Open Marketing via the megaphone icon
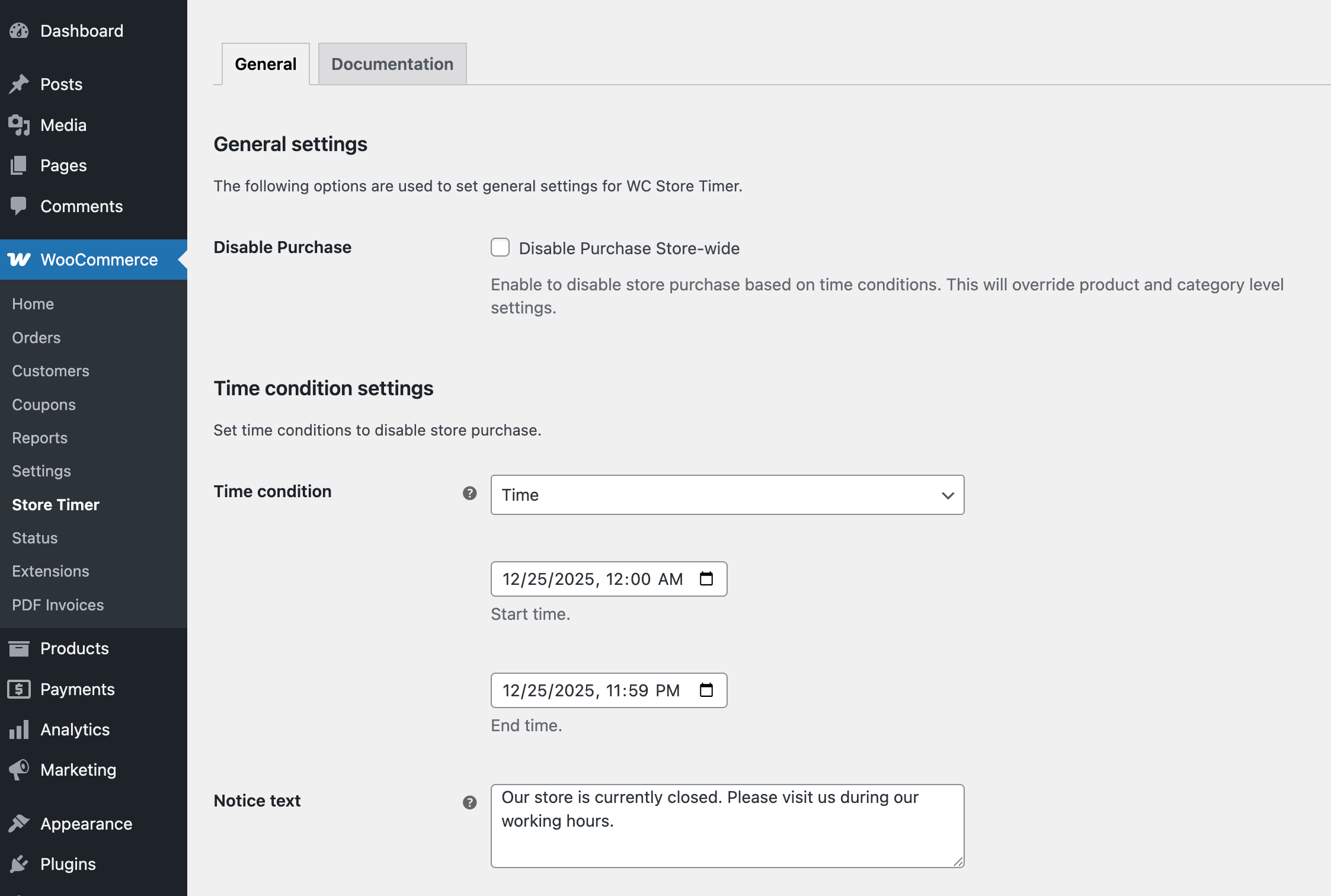Screen dimensions: 1331x896 pyautogui.click(x=18, y=769)
